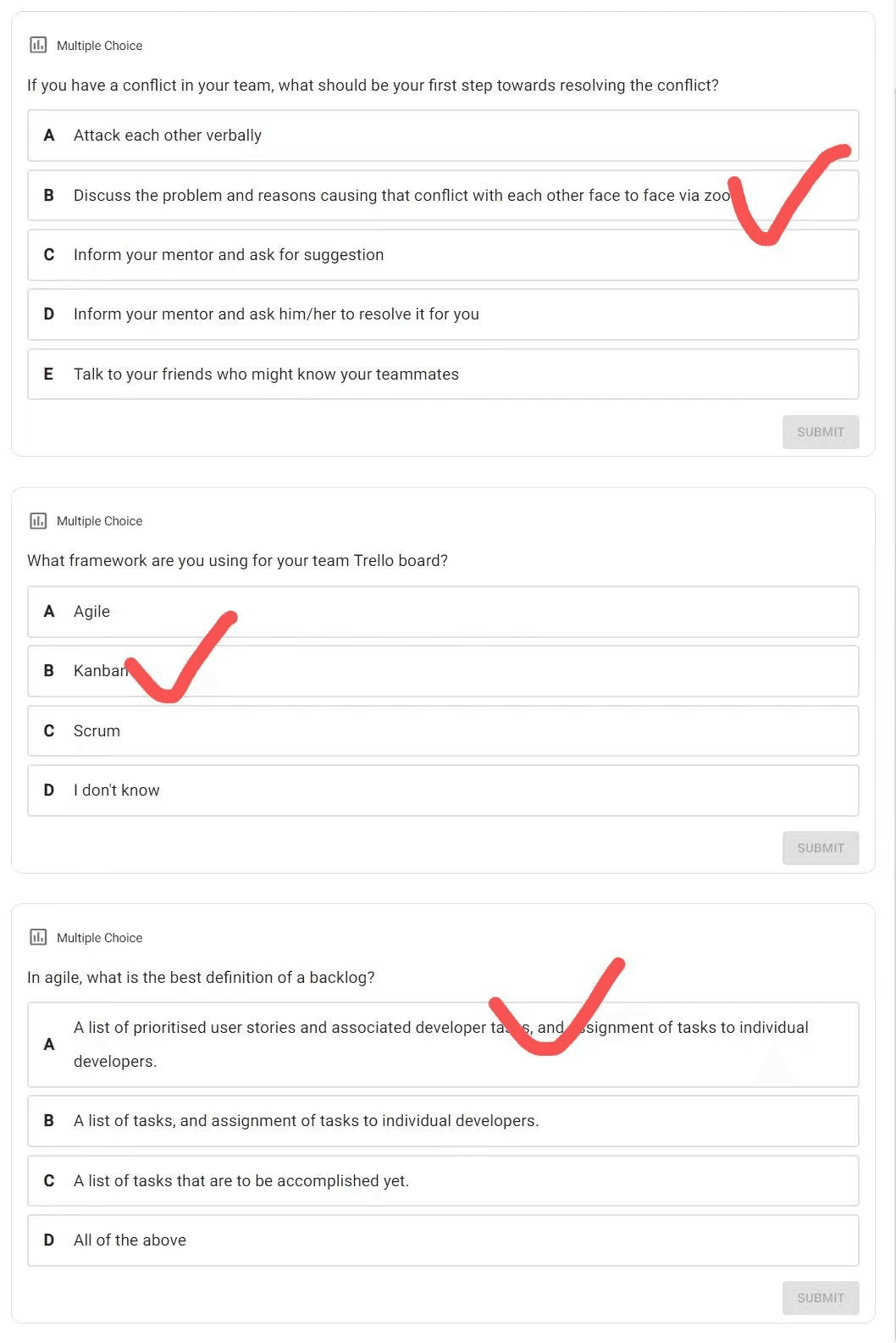Pick Scrum as the framework answer
896x1343 pixels.
click(443, 731)
